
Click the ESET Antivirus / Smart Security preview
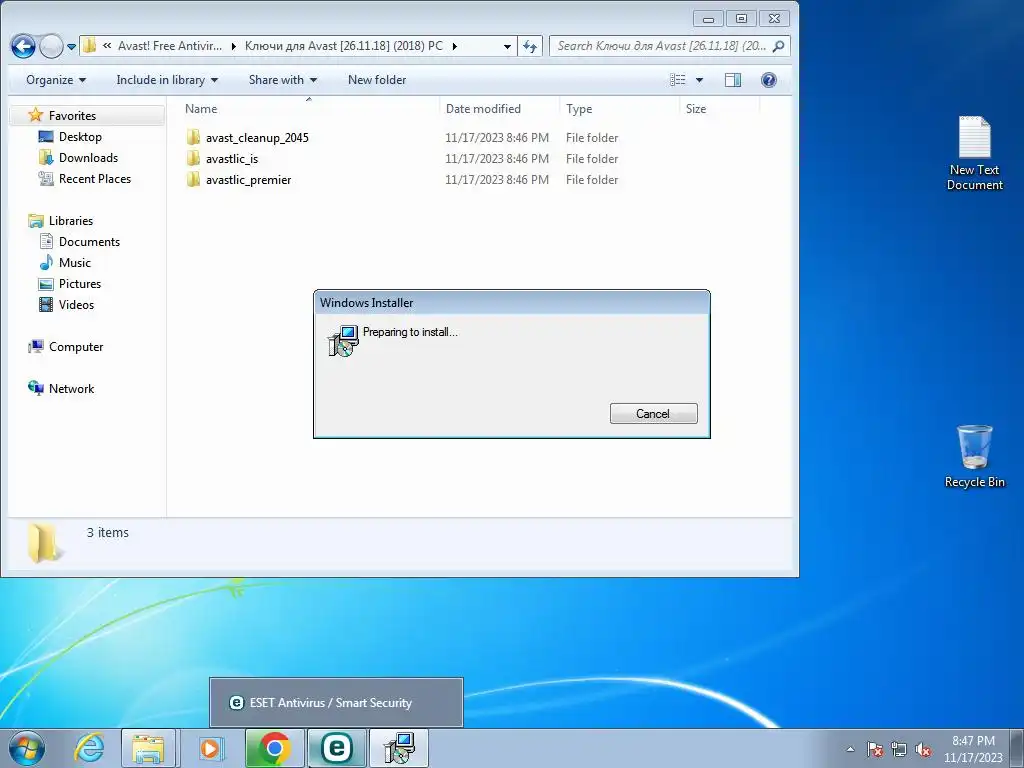click(x=336, y=702)
